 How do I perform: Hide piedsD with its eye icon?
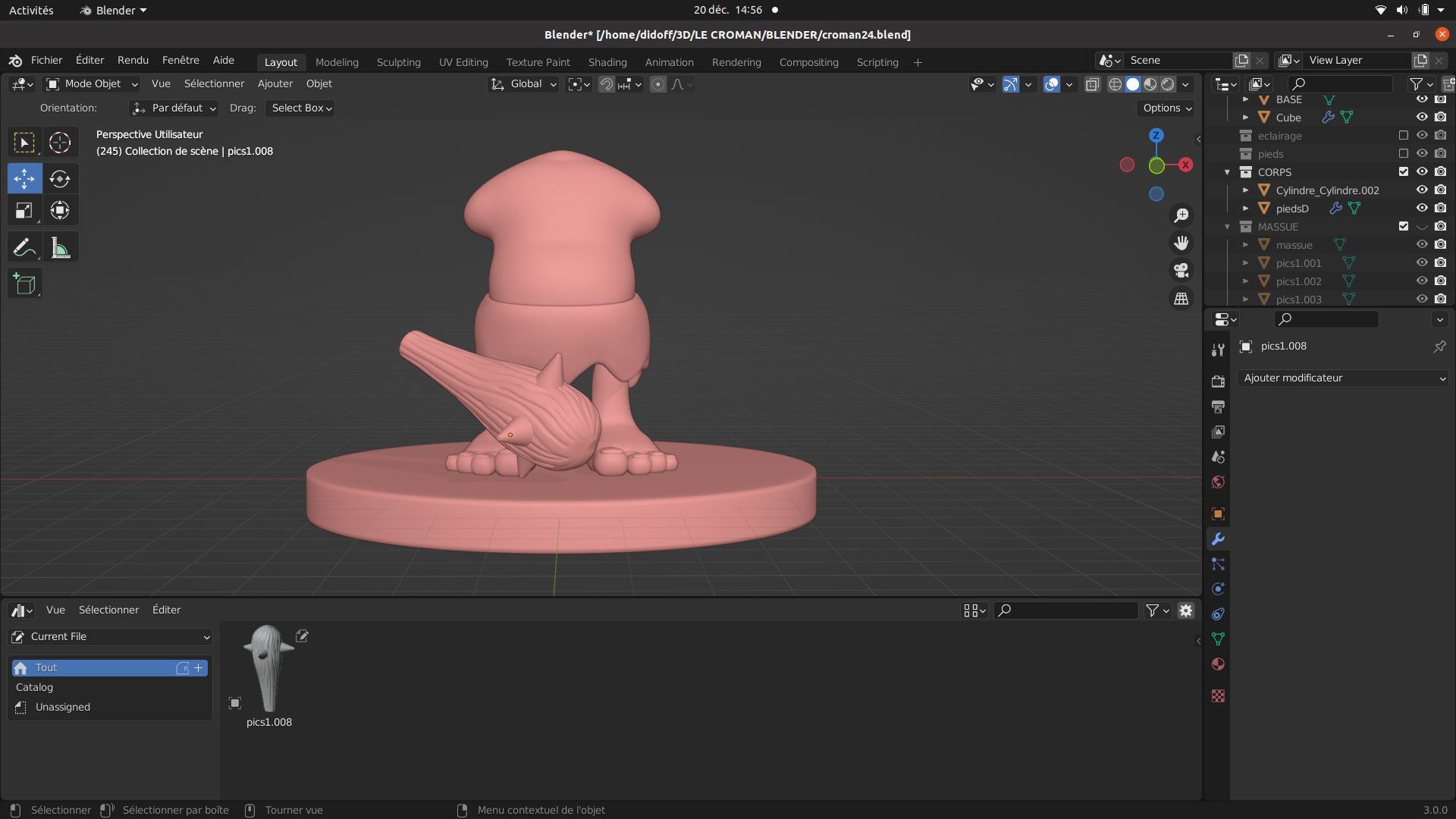(x=1422, y=209)
